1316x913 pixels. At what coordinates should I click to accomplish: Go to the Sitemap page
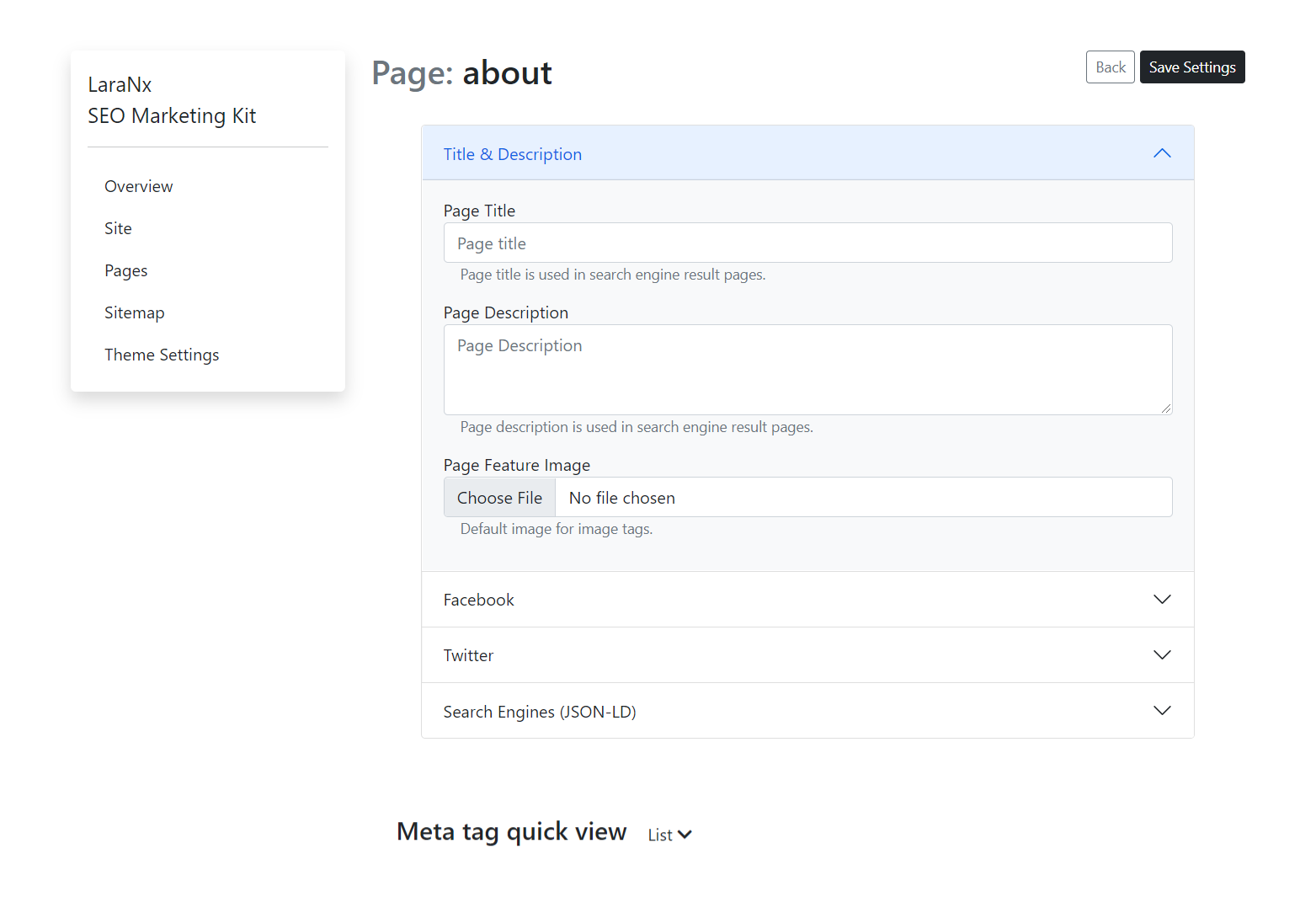(134, 312)
